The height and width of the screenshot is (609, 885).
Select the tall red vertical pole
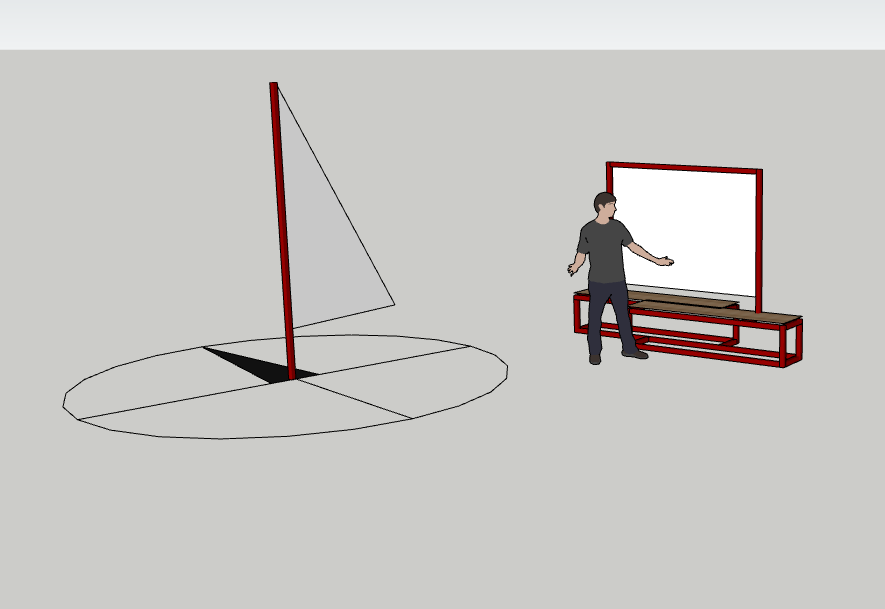pyautogui.click(x=282, y=230)
